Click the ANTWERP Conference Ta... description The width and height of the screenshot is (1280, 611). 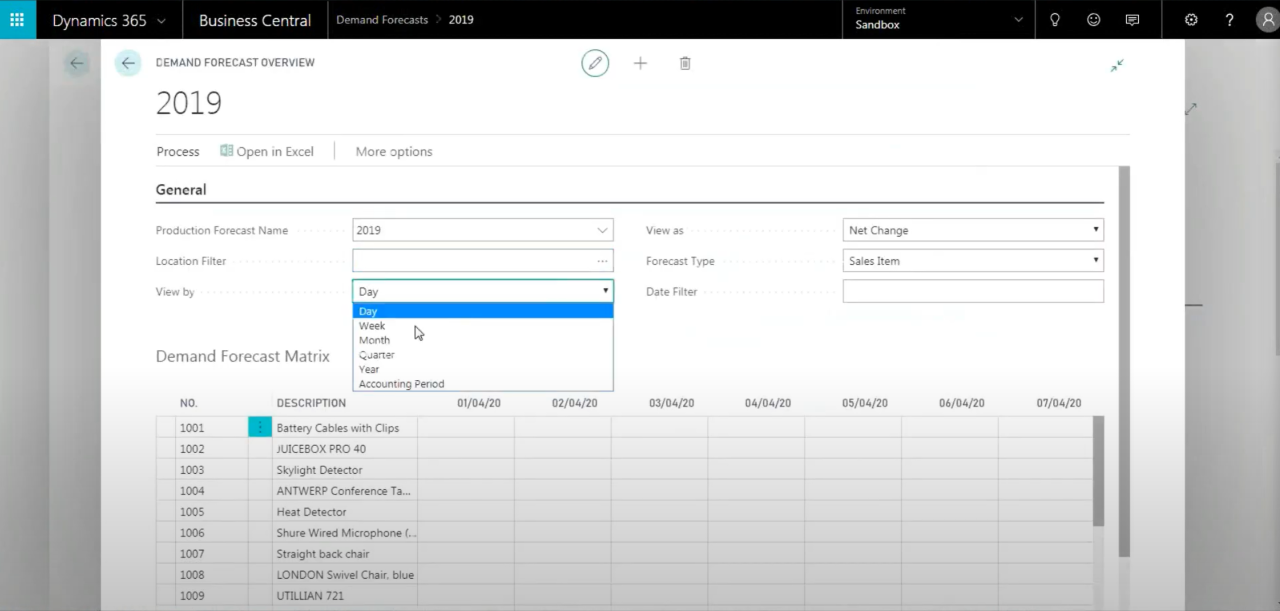tap(343, 491)
